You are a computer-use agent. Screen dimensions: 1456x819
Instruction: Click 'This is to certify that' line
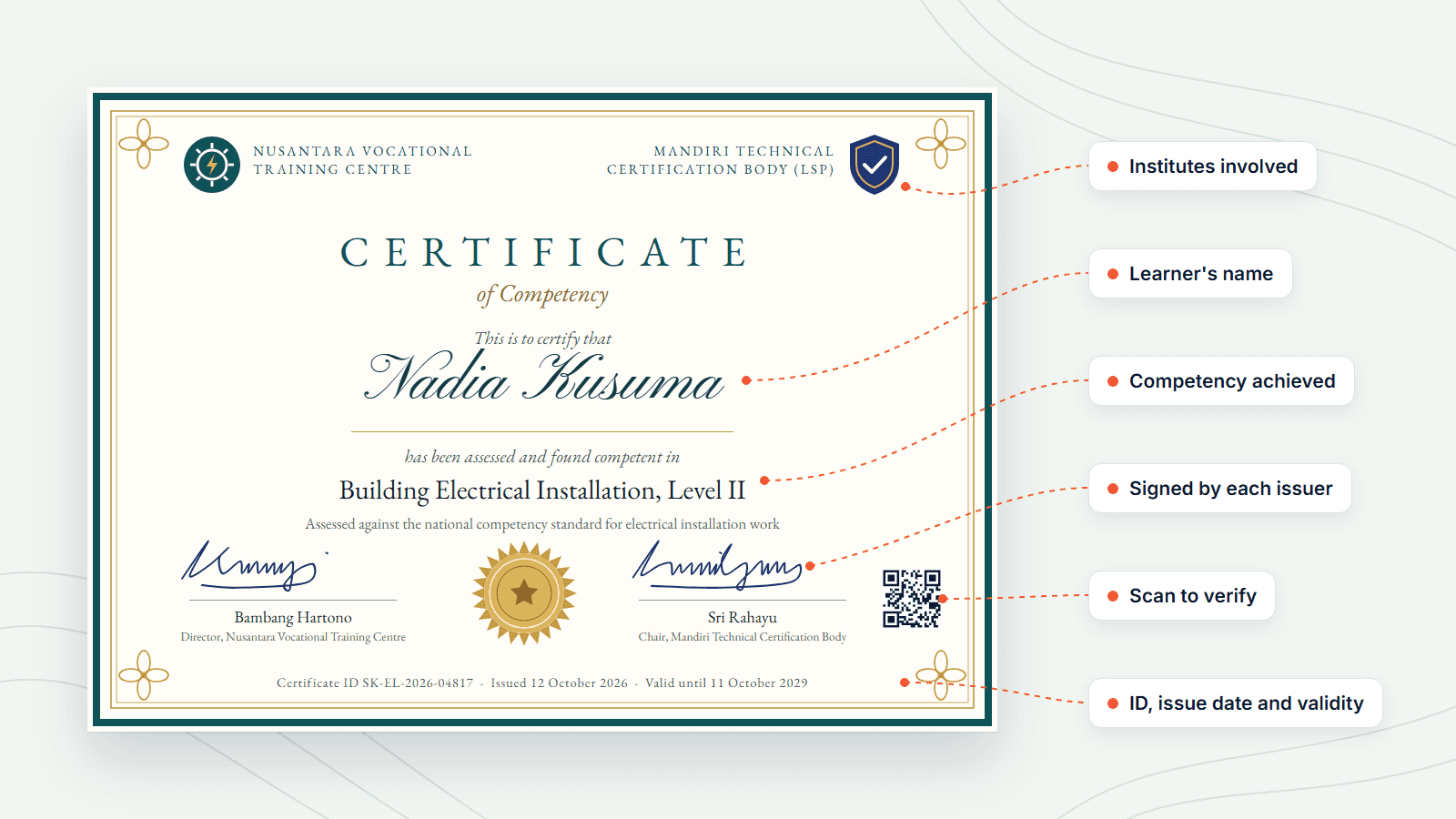(x=542, y=339)
